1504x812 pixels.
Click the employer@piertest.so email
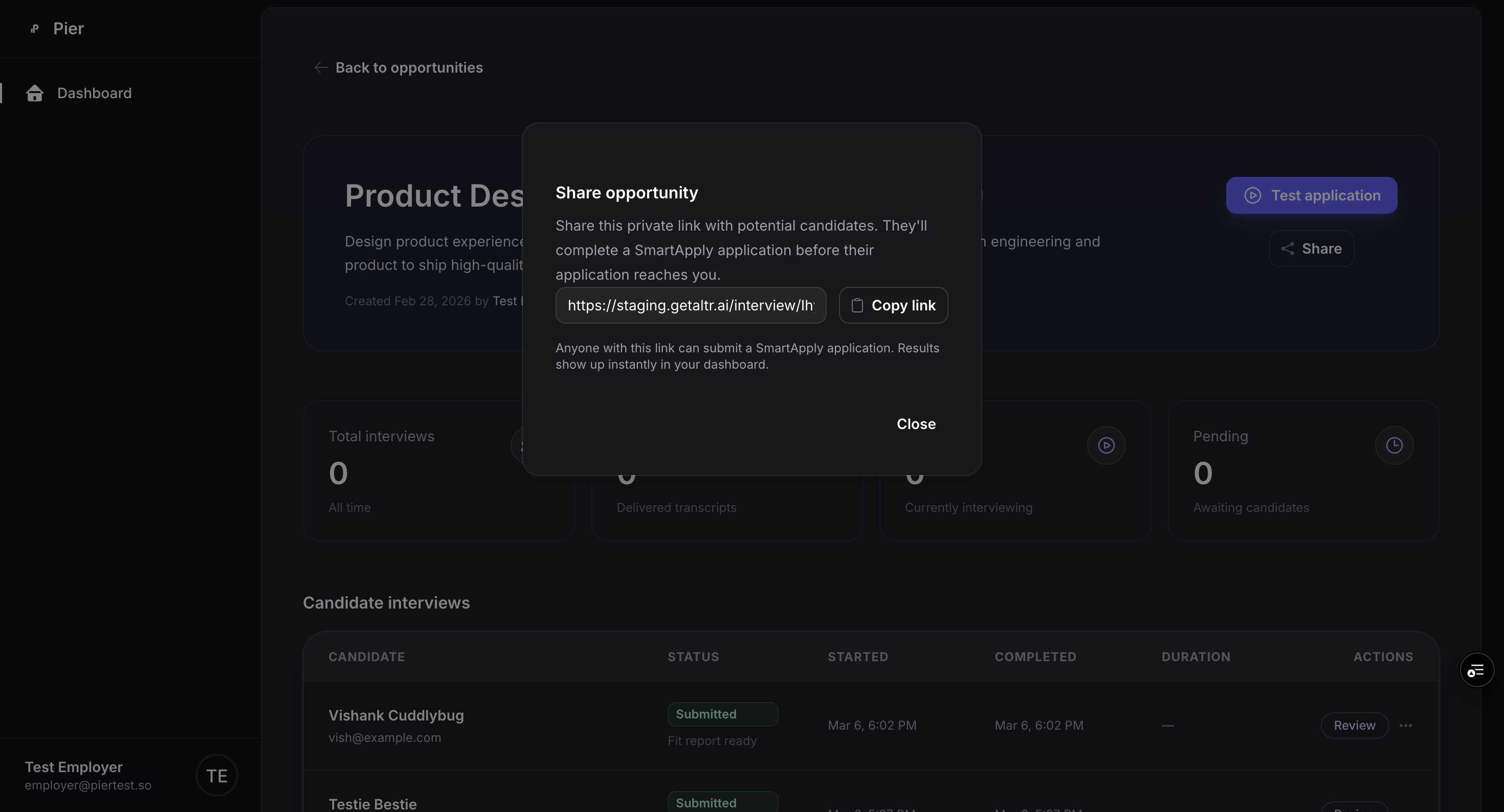pyautogui.click(x=87, y=786)
